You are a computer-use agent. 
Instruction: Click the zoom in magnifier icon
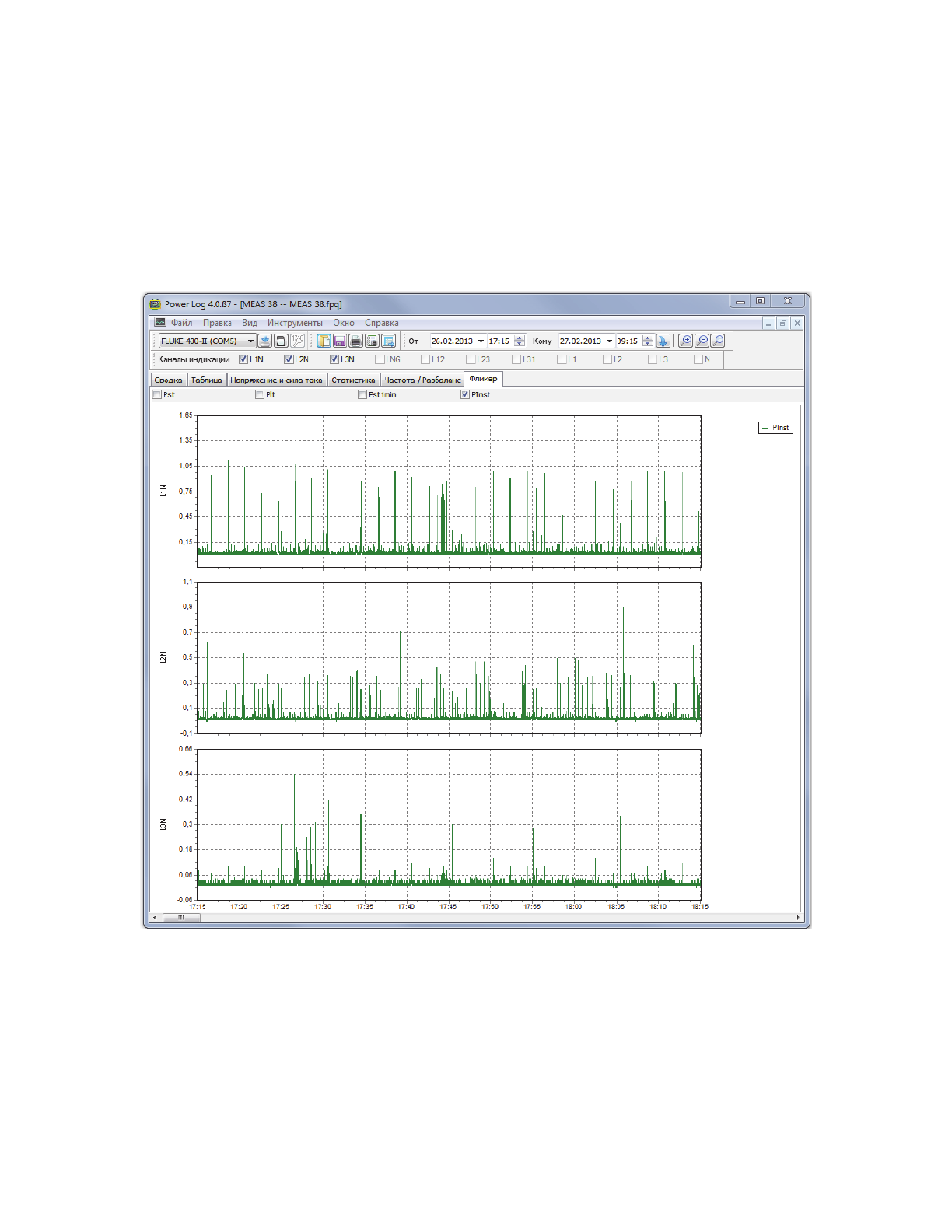point(685,341)
